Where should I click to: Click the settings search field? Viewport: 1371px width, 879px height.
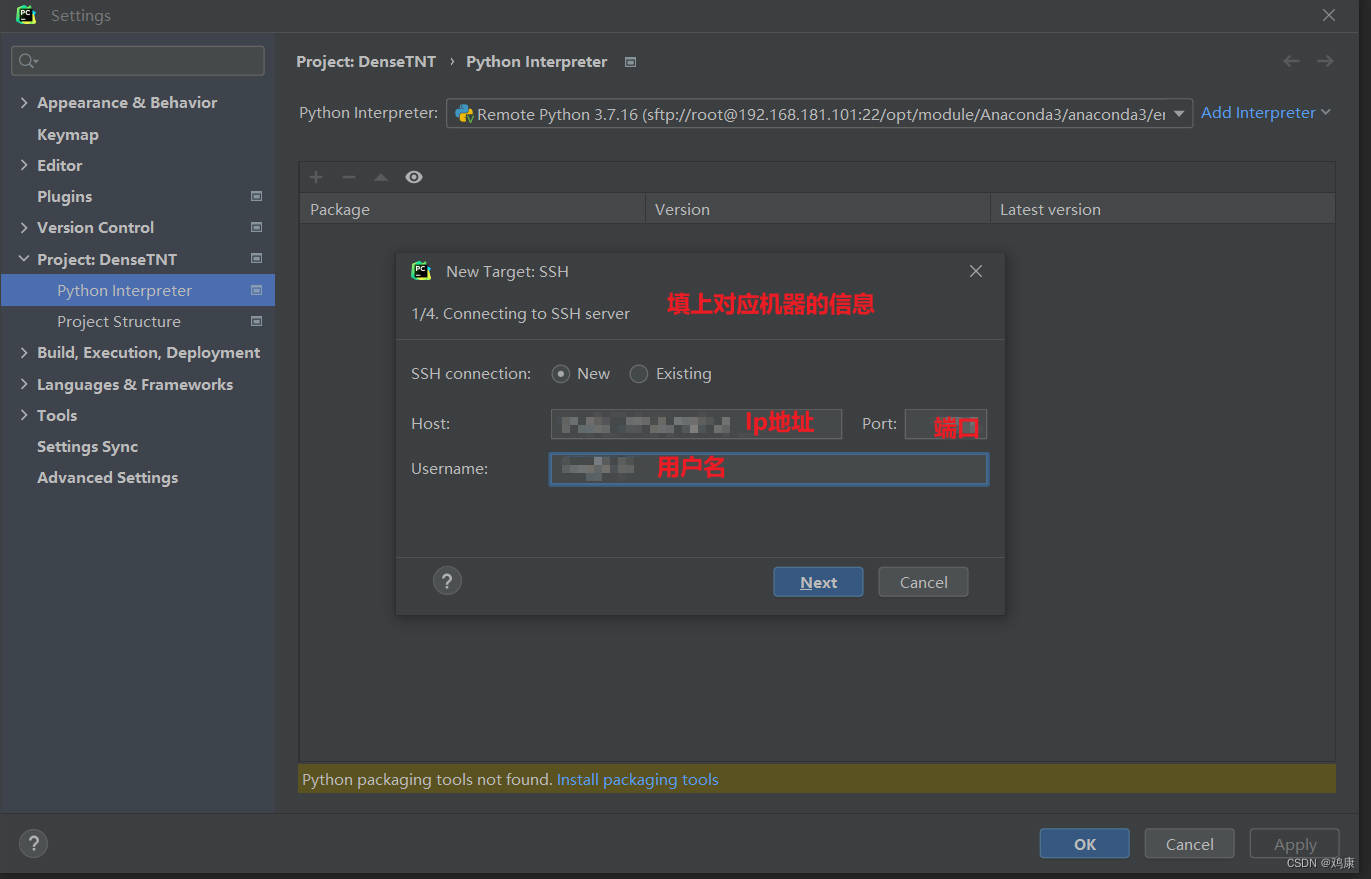click(138, 61)
